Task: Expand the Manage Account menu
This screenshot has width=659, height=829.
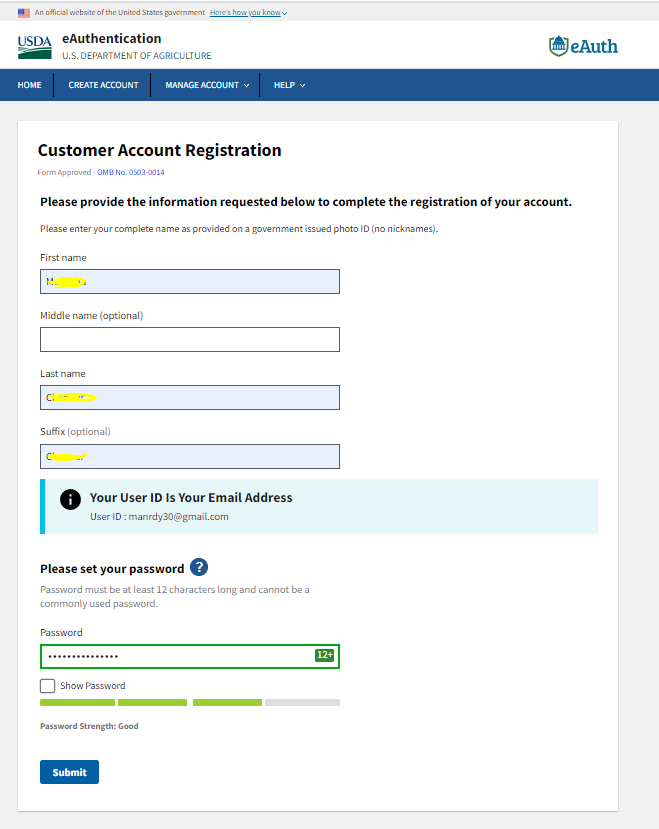Action: tap(208, 85)
